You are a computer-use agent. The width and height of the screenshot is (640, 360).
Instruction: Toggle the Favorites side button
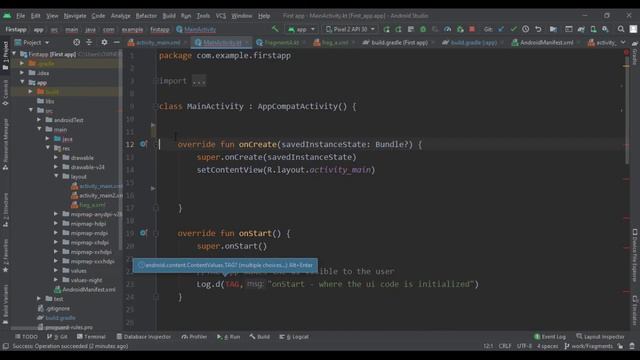[5, 256]
